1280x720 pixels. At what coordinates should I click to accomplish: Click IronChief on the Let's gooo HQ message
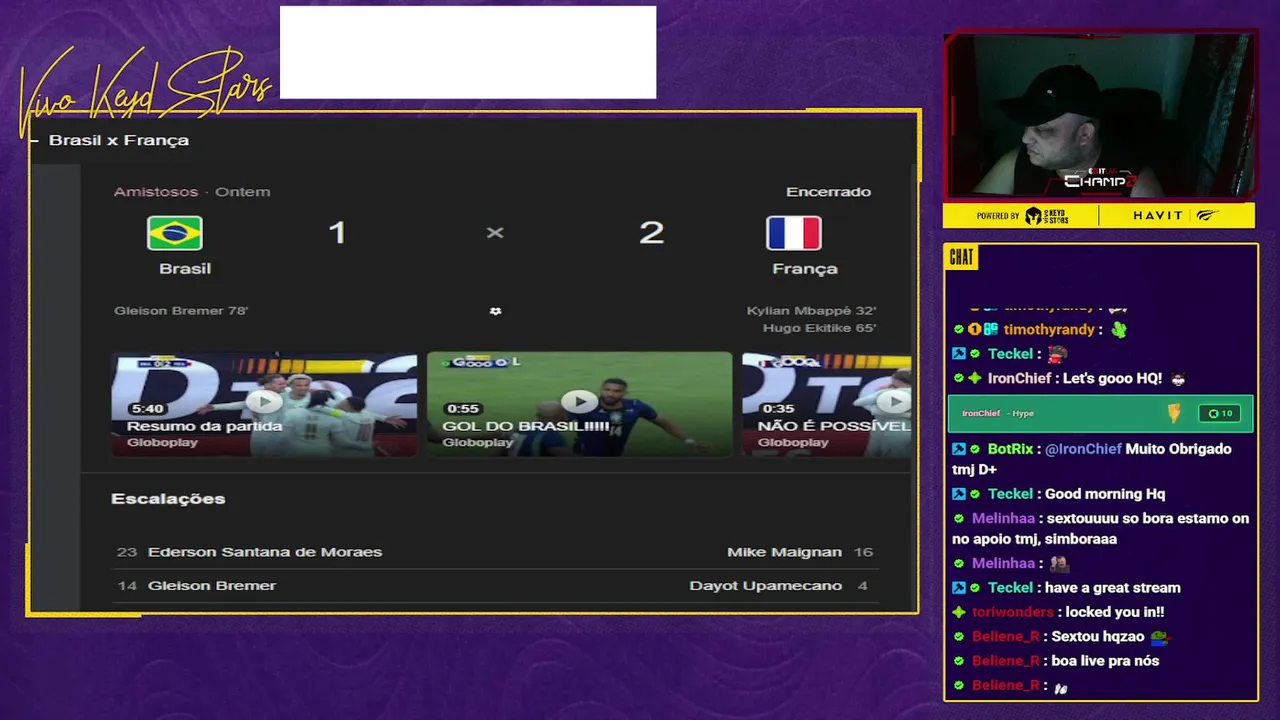(x=1019, y=379)
